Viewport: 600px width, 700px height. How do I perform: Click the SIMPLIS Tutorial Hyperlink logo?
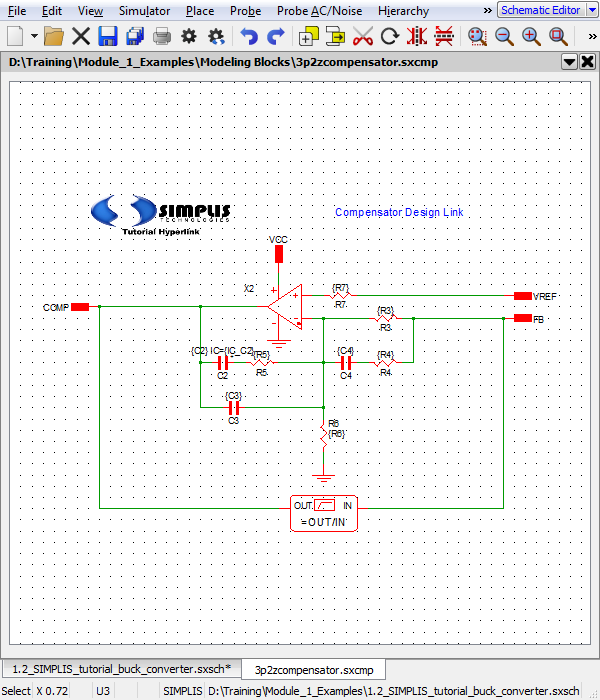click(x=160, y=213)
